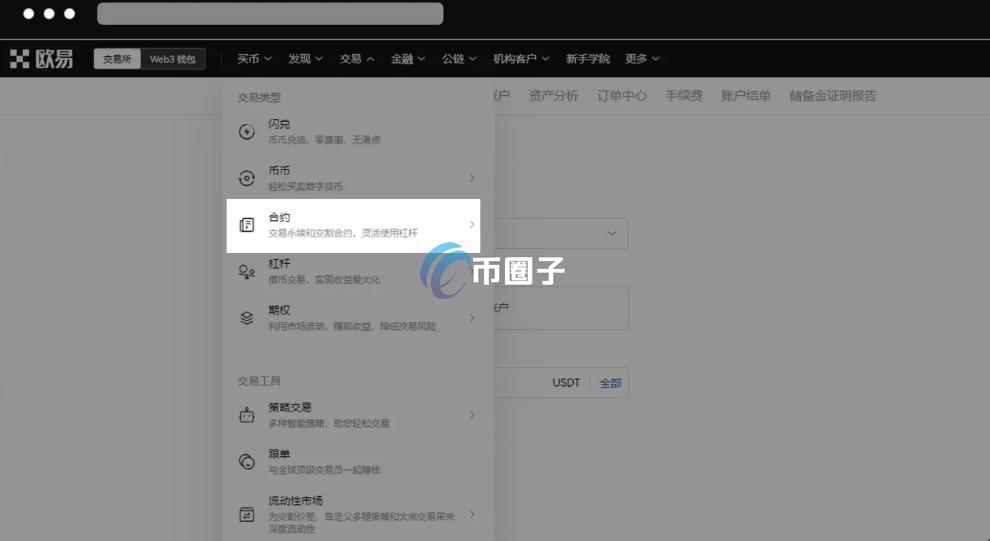Select 闪兑 menu entry text
The width and height of the screenshot is (990, 541).
pyautogui.click(x=279, y=124)
